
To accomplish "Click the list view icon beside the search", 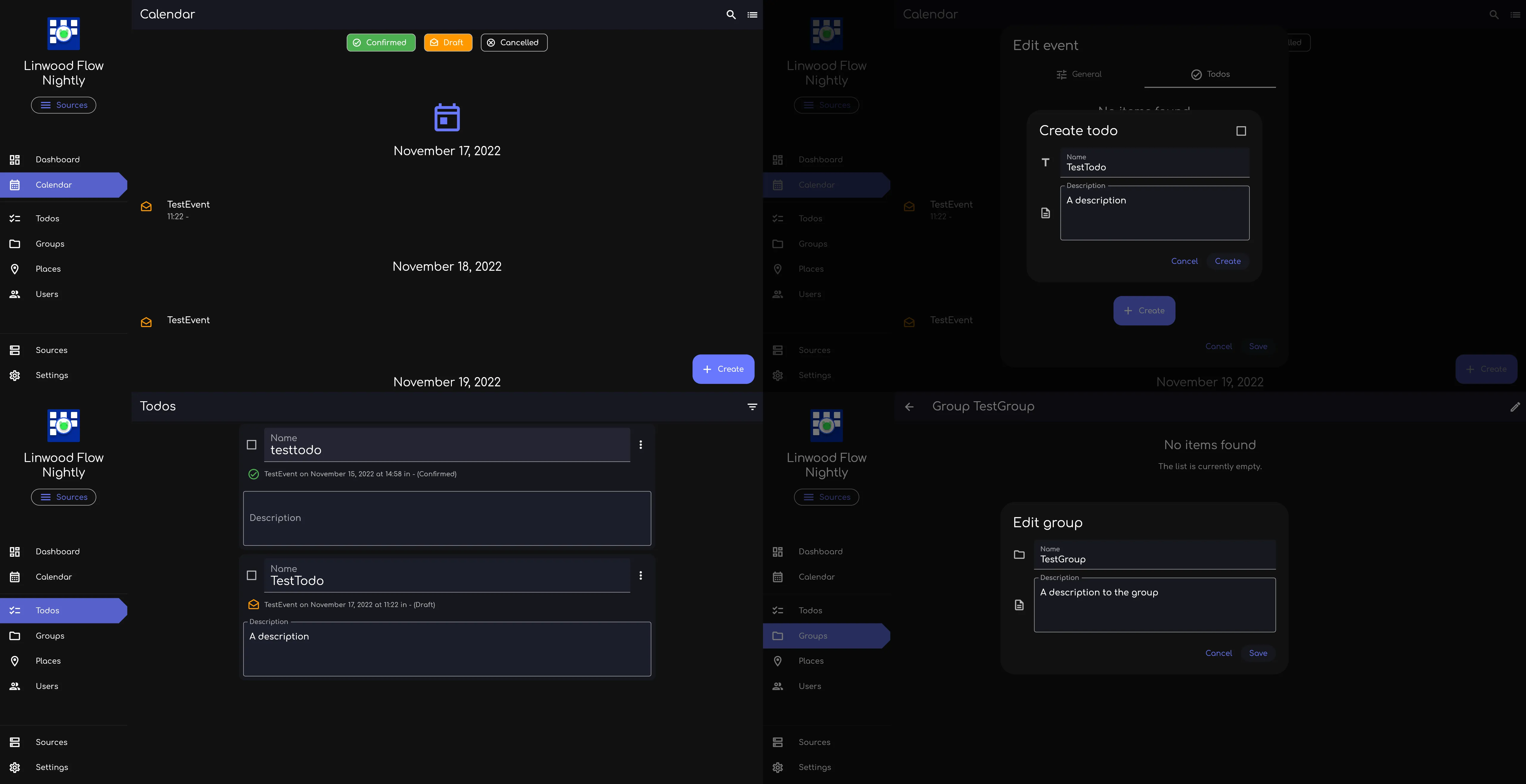I will 752,15.
